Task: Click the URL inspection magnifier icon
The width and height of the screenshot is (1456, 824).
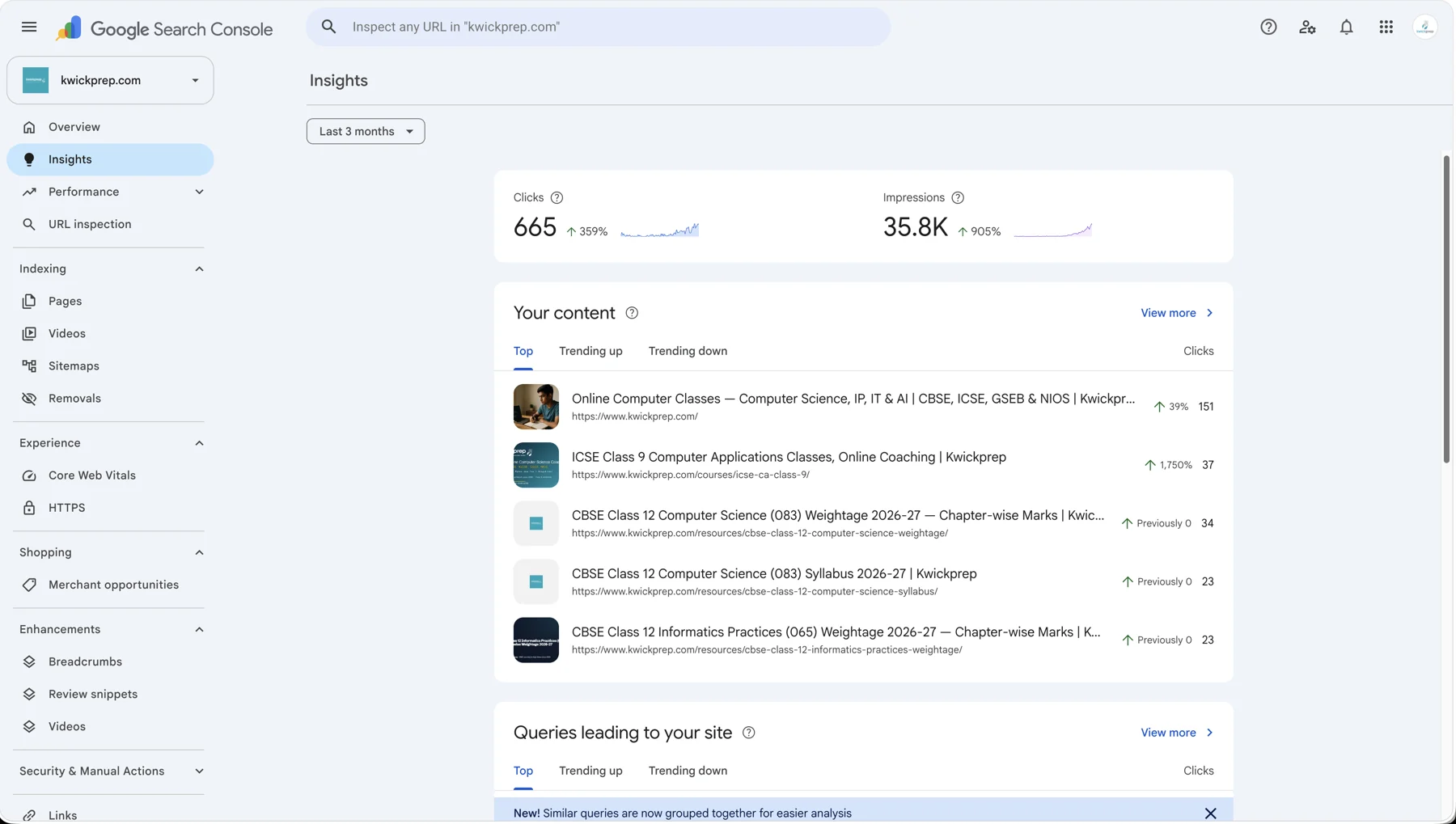Action: (x=29, y=224)
